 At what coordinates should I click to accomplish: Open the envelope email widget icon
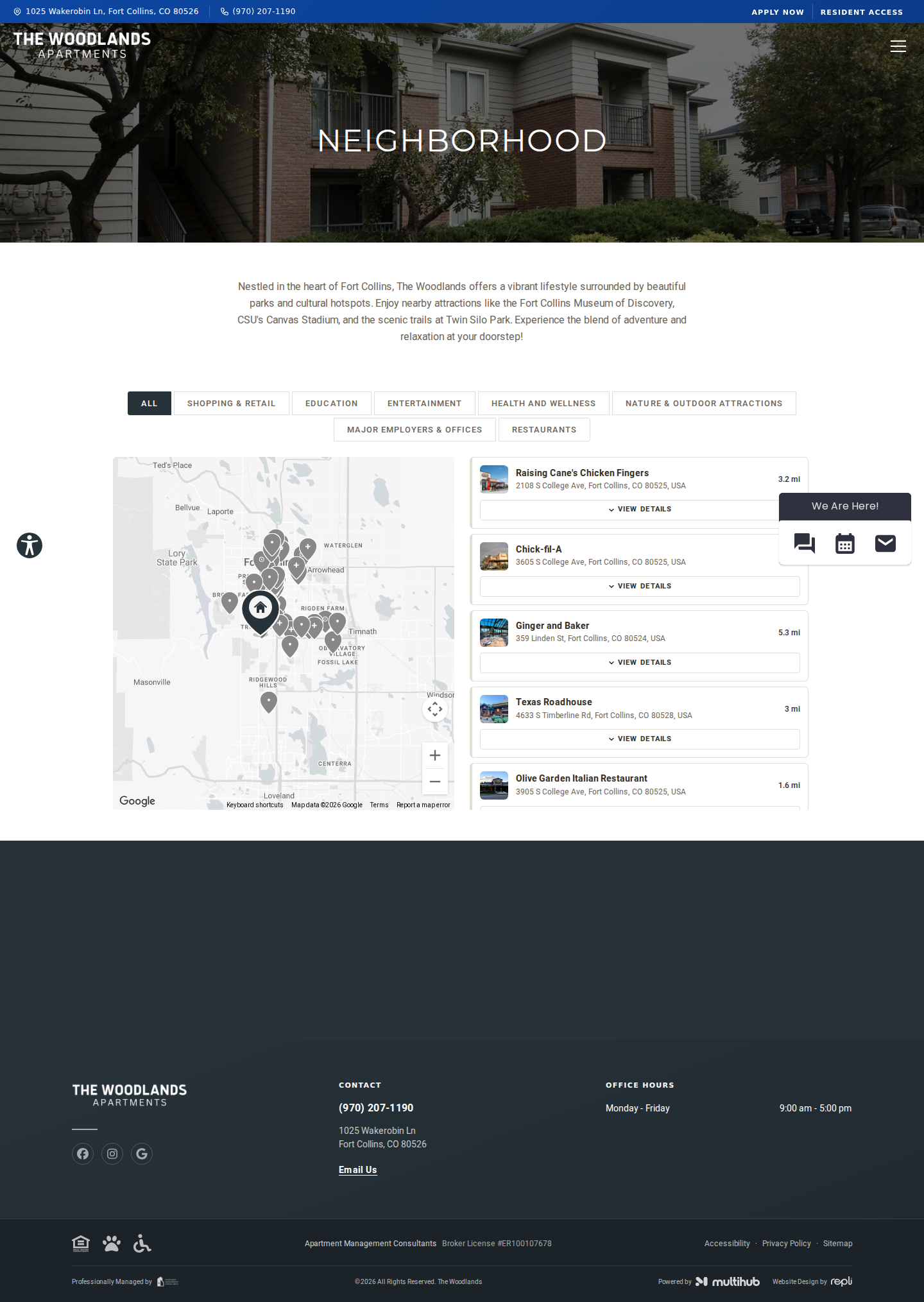(886, 544)
